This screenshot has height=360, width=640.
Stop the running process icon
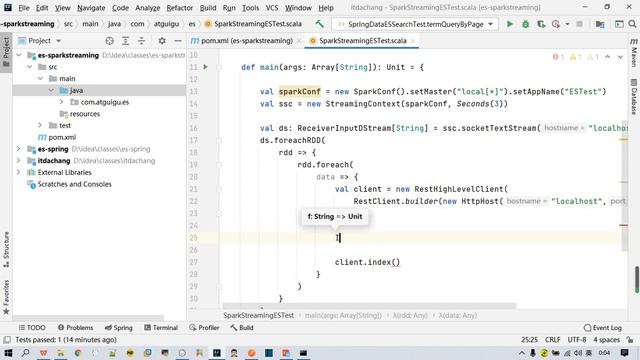(x=579, y=24)
